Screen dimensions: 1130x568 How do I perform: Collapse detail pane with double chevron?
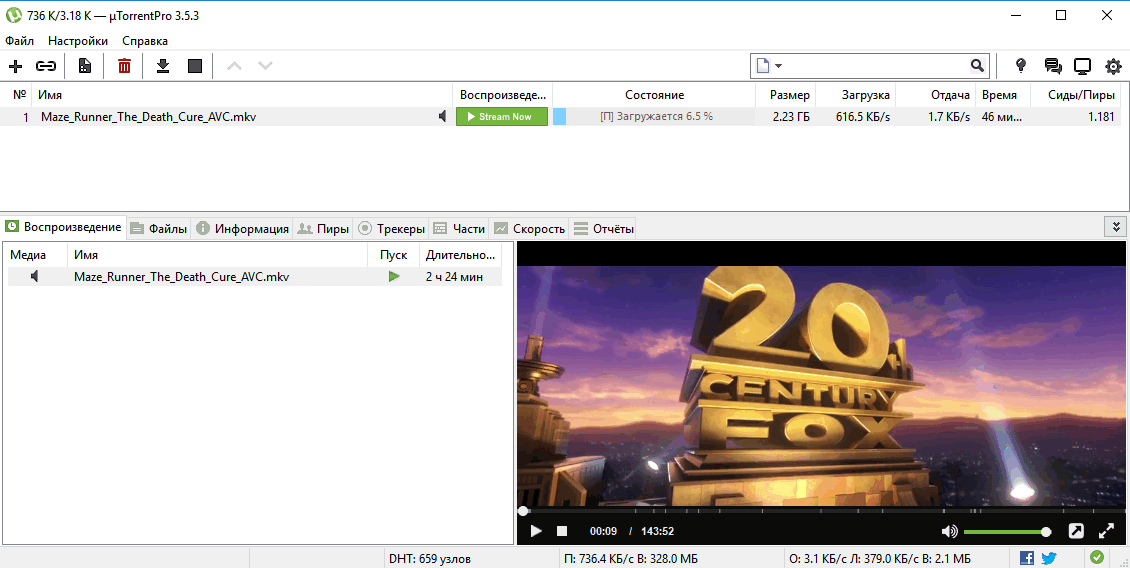1116,226
